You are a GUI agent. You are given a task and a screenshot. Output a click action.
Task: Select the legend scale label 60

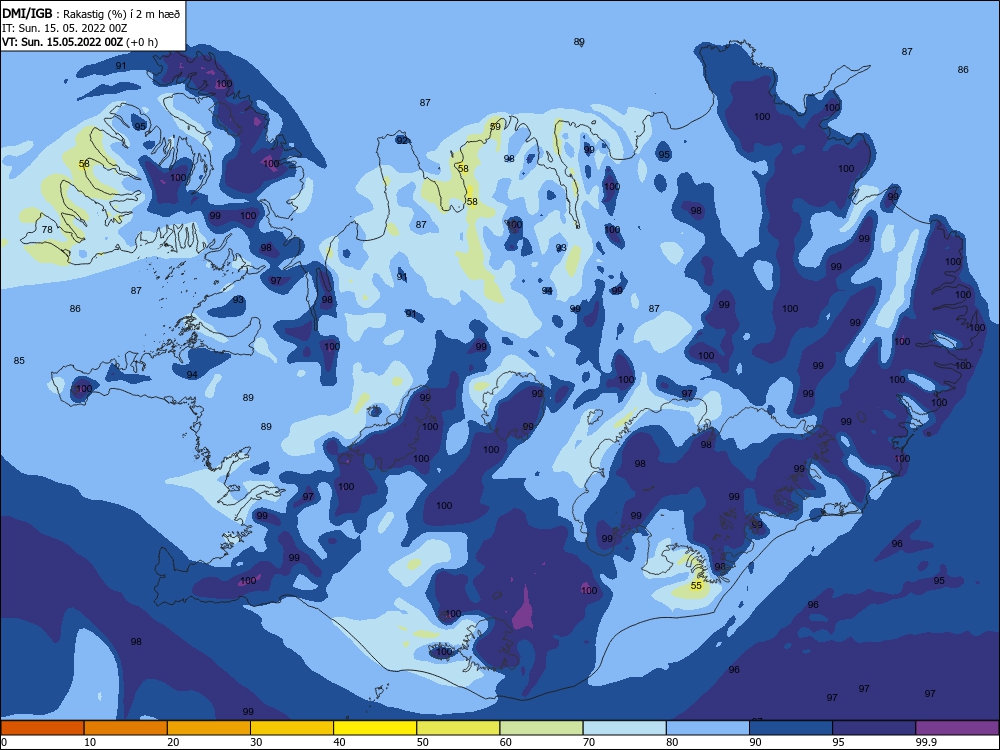[x=506, y=742]
